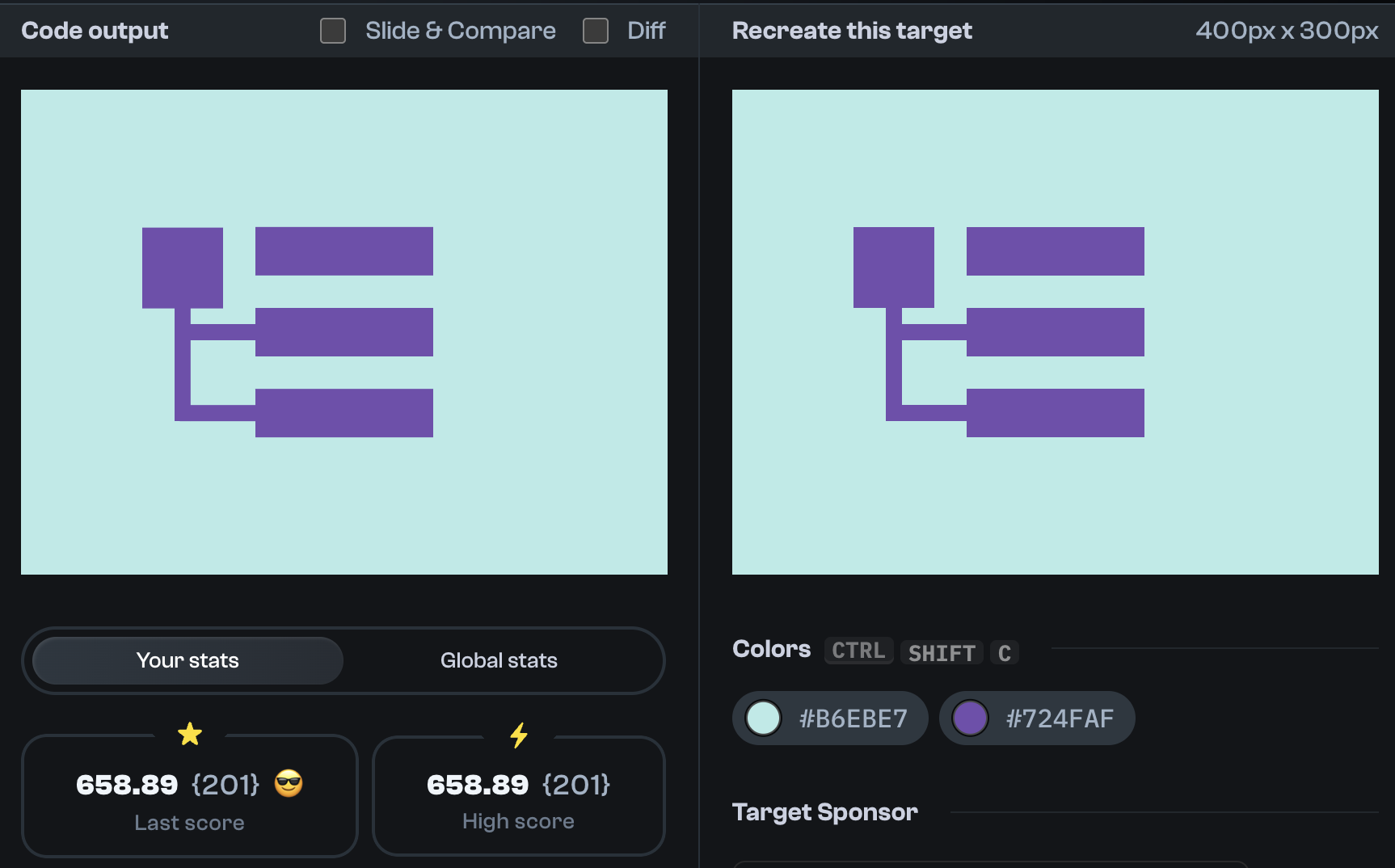The height and width of the screenshot is (868, 1395).
Task: Enable the Diff checkbox
Action: (596, 30)
